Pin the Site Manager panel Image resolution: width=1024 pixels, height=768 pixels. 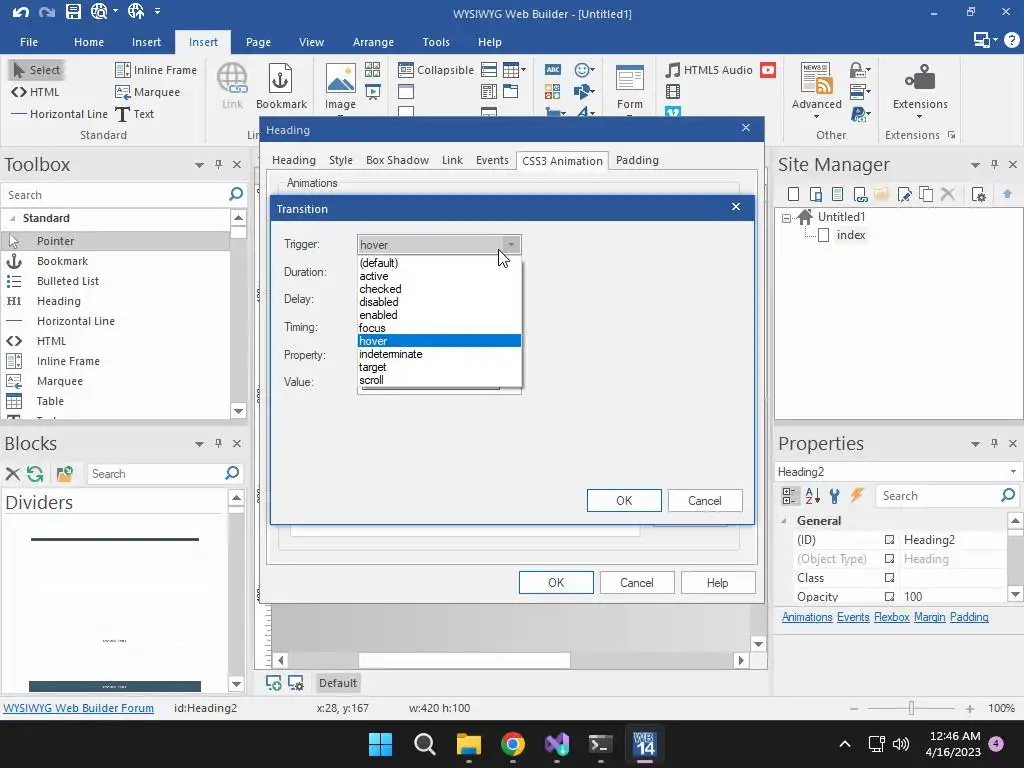pyautogui.click(x=994, y=165)
